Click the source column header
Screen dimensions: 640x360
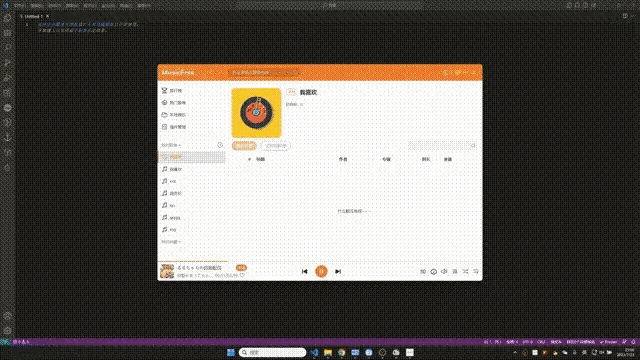(448, 159)
